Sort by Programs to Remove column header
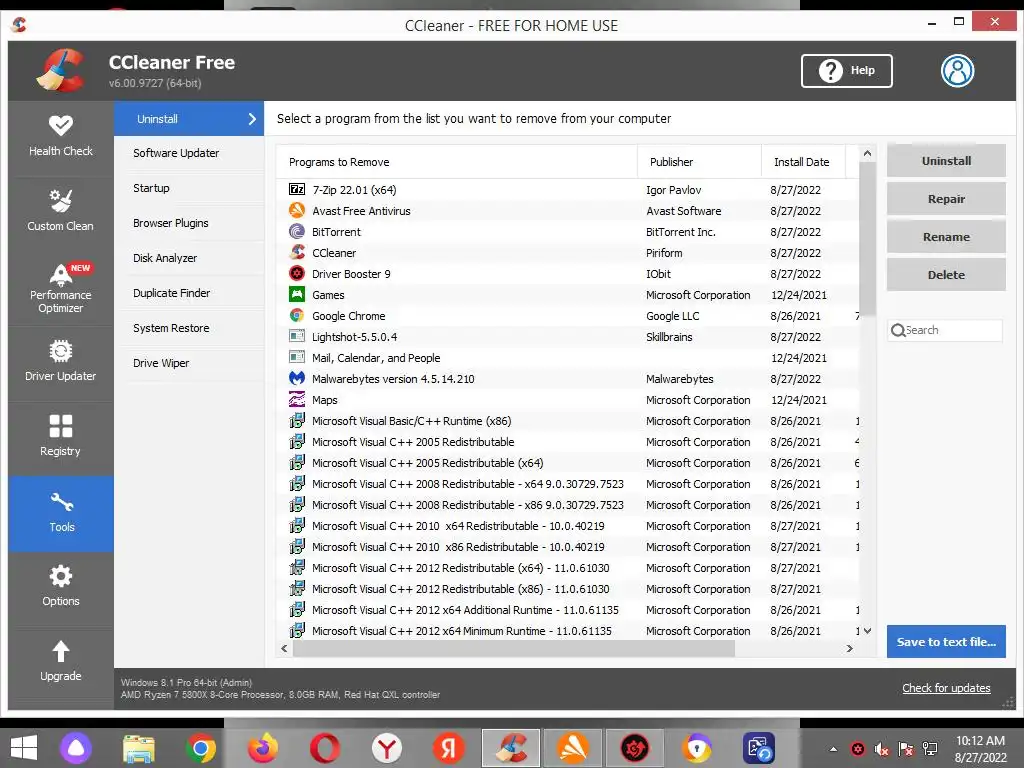The height and width of the screenshot is (768, 1024). [456, 162]
